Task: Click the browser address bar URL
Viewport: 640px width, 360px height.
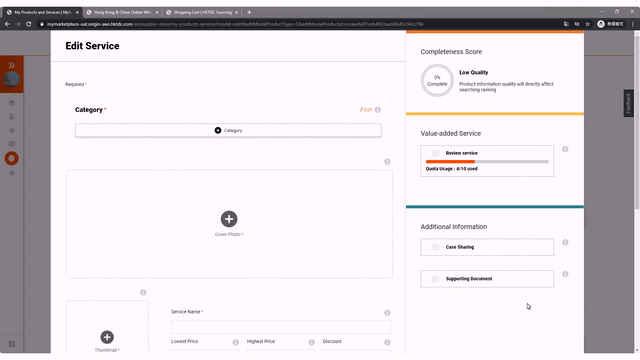Action: coord(235,24)
